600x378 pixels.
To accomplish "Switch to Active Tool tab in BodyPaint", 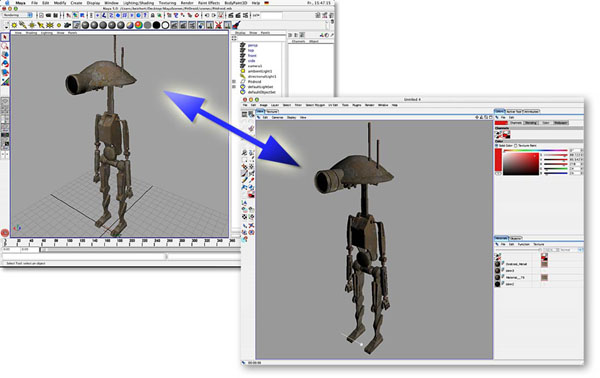I will click(x=514, y=111).
